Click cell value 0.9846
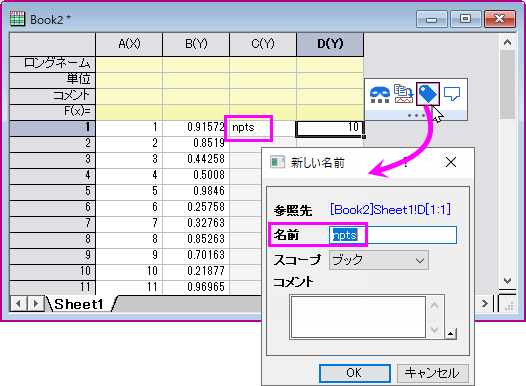 196,191
